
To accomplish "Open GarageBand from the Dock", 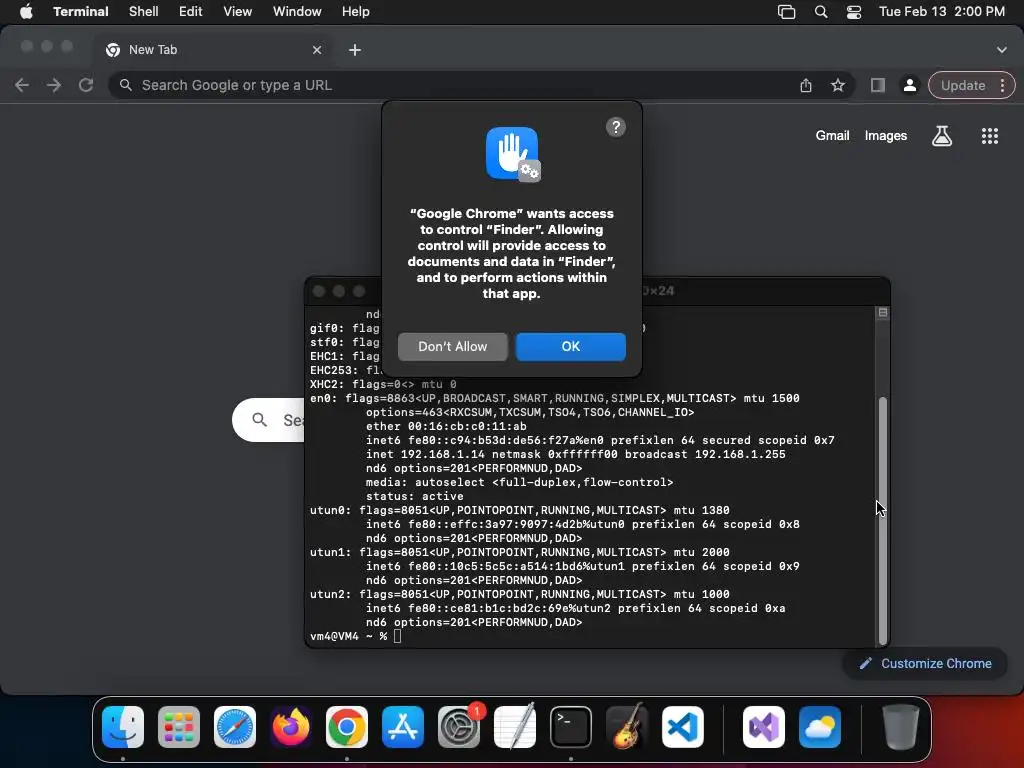I will point(627,727).
